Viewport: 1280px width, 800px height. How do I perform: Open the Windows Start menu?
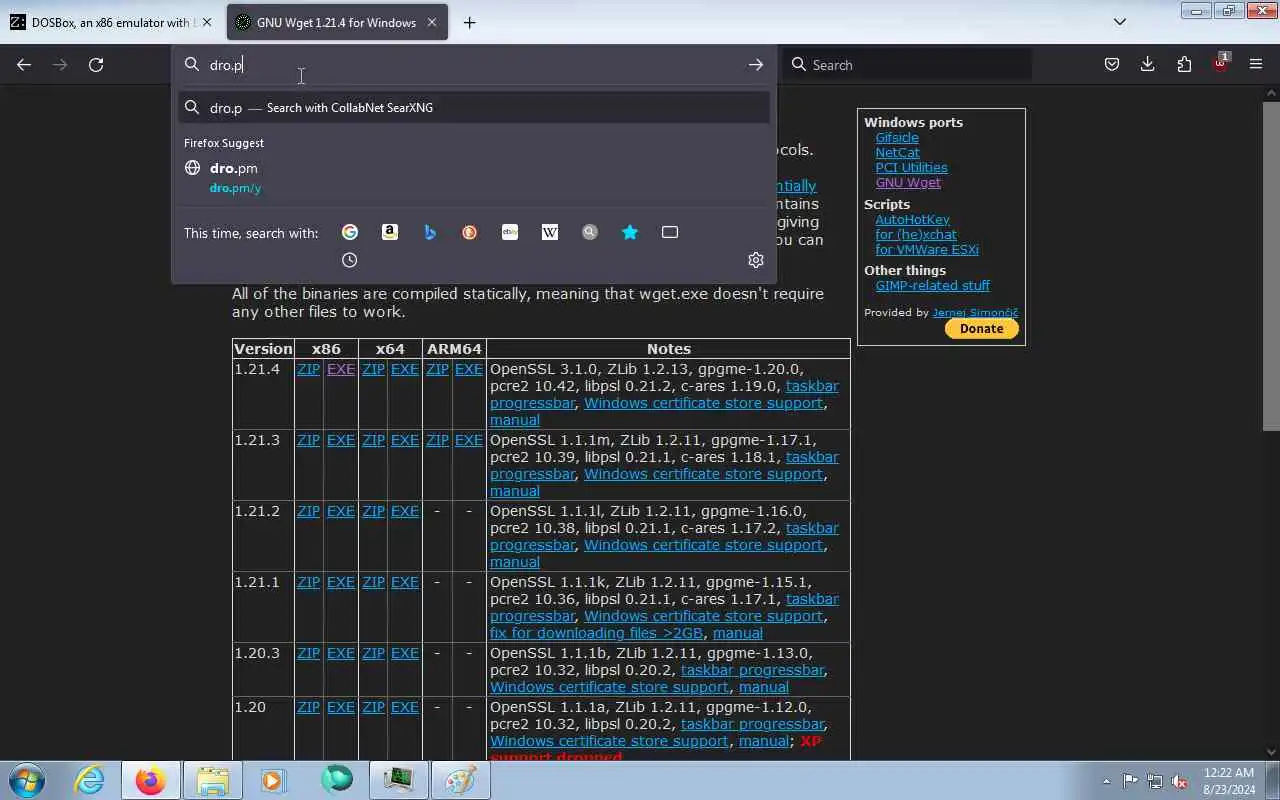(x=27, y=780)
